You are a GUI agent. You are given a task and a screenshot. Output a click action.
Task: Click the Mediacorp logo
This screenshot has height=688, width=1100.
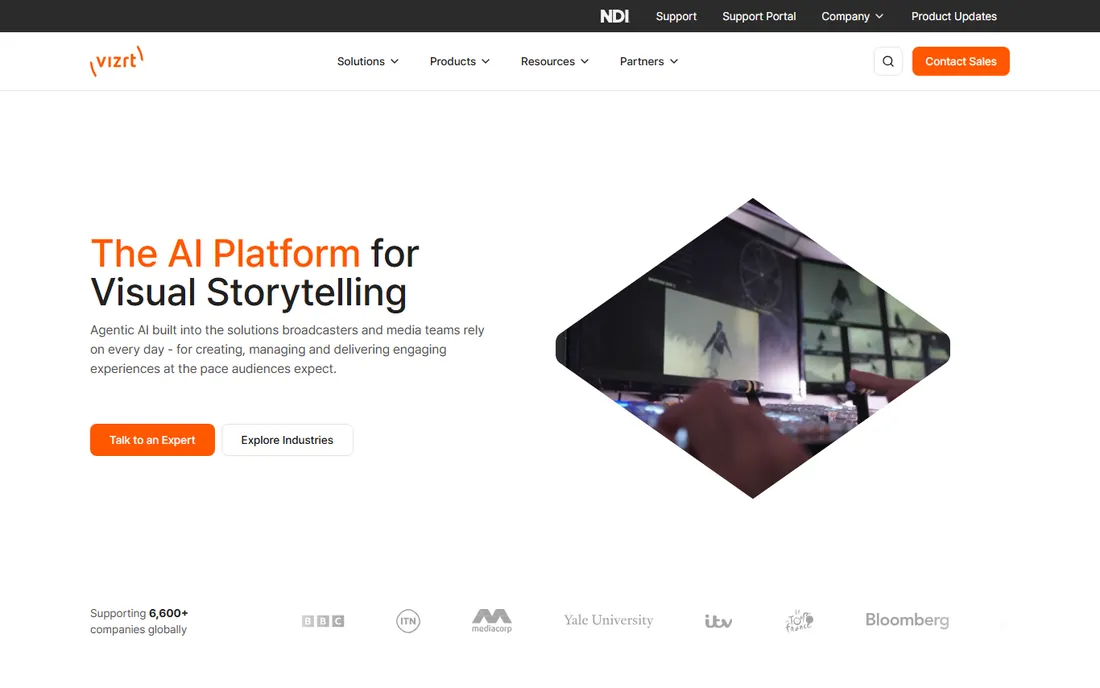pyautogui.click(x=492, y=621)
